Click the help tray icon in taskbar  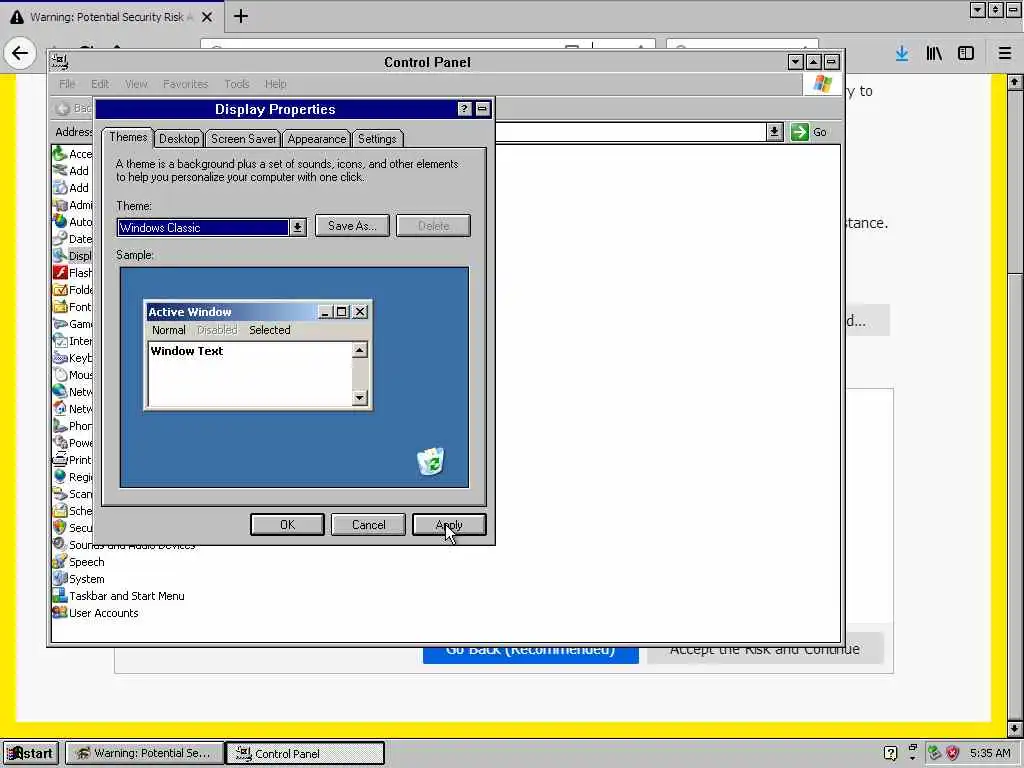coord(890,753)
